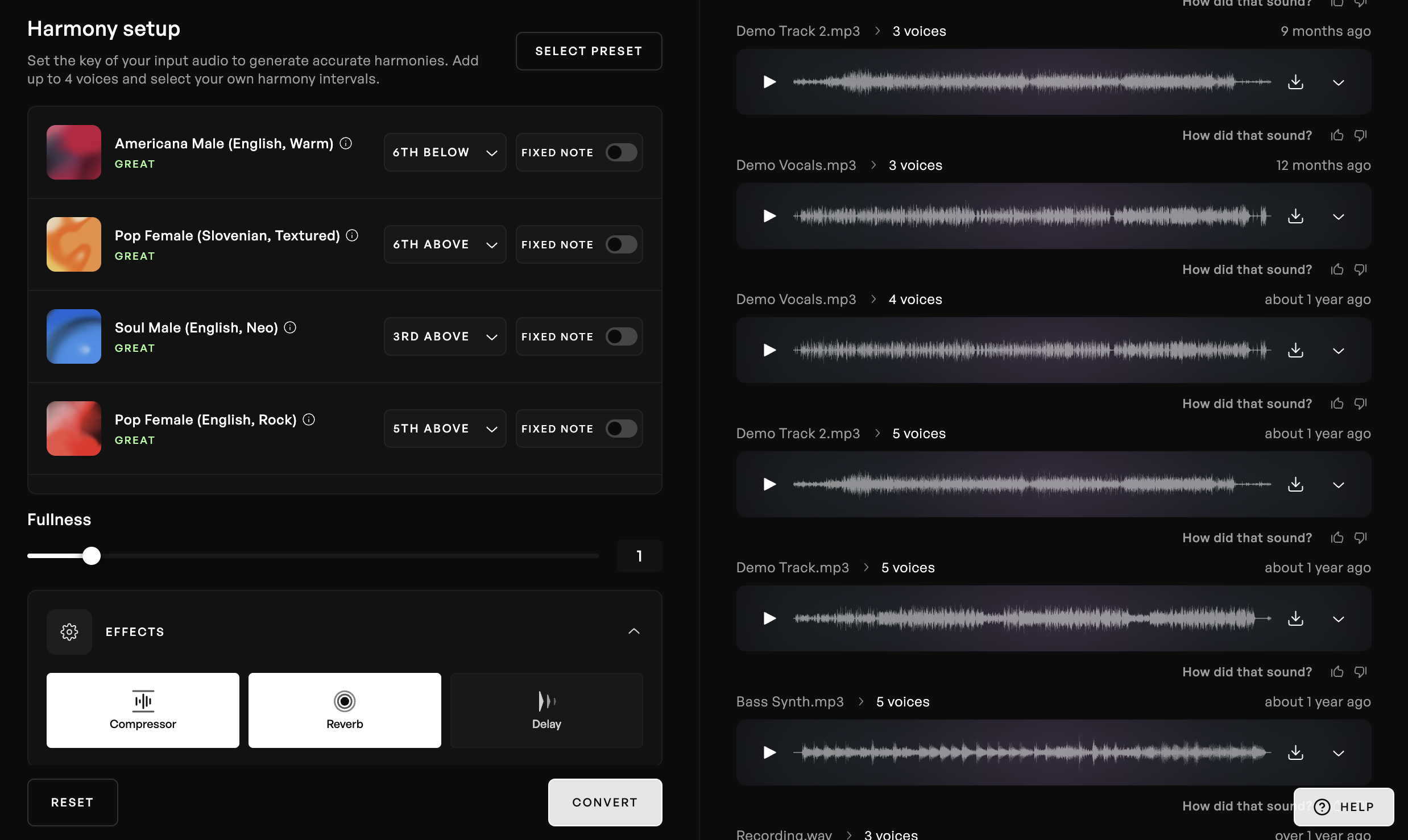Reset the harmony setup
1408x840 pixels.
72,802
